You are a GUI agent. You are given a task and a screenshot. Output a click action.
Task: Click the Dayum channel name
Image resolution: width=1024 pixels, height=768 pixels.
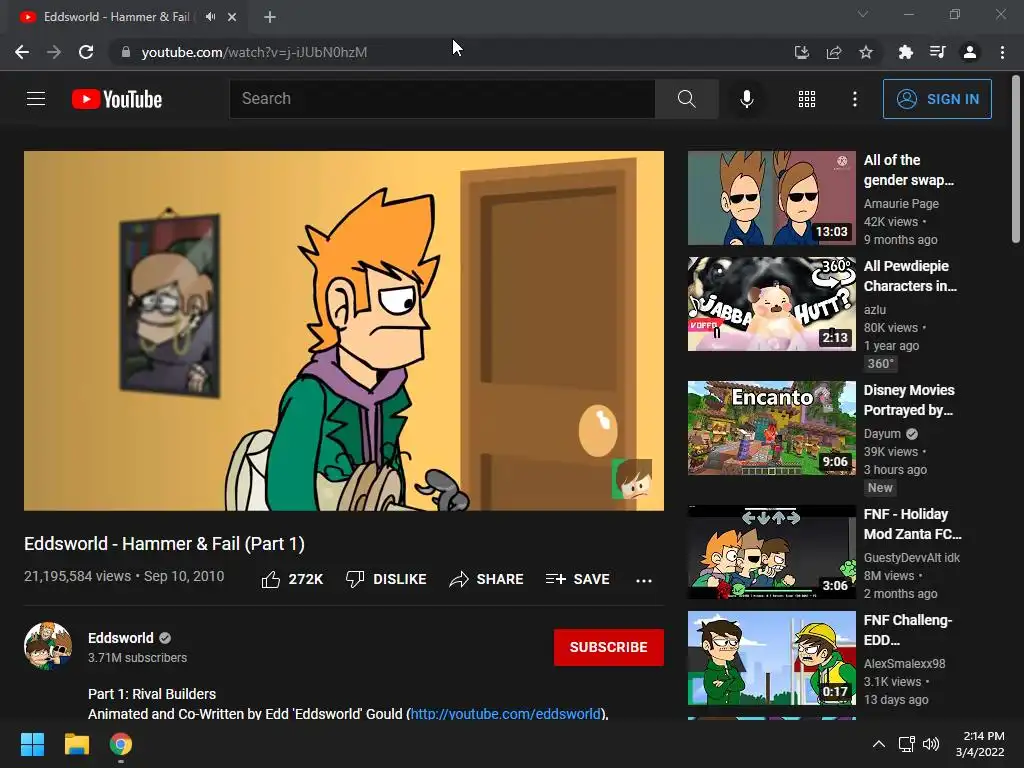click(x=882, y=434)
